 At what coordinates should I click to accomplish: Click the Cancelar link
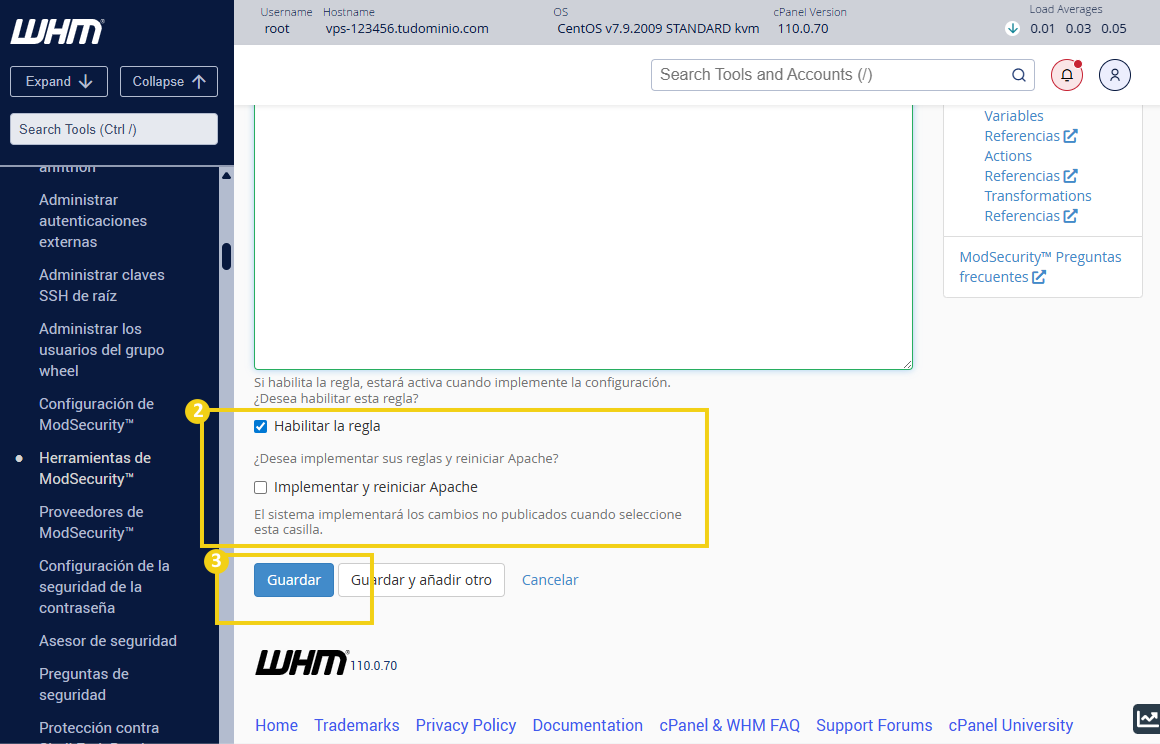point(550,580)
